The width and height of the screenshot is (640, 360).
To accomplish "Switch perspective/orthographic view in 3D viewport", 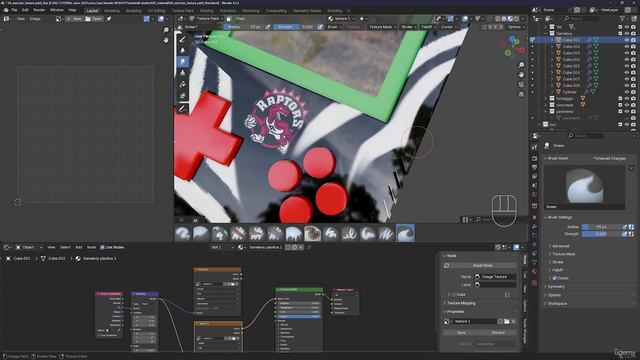I will coord(521,94).
